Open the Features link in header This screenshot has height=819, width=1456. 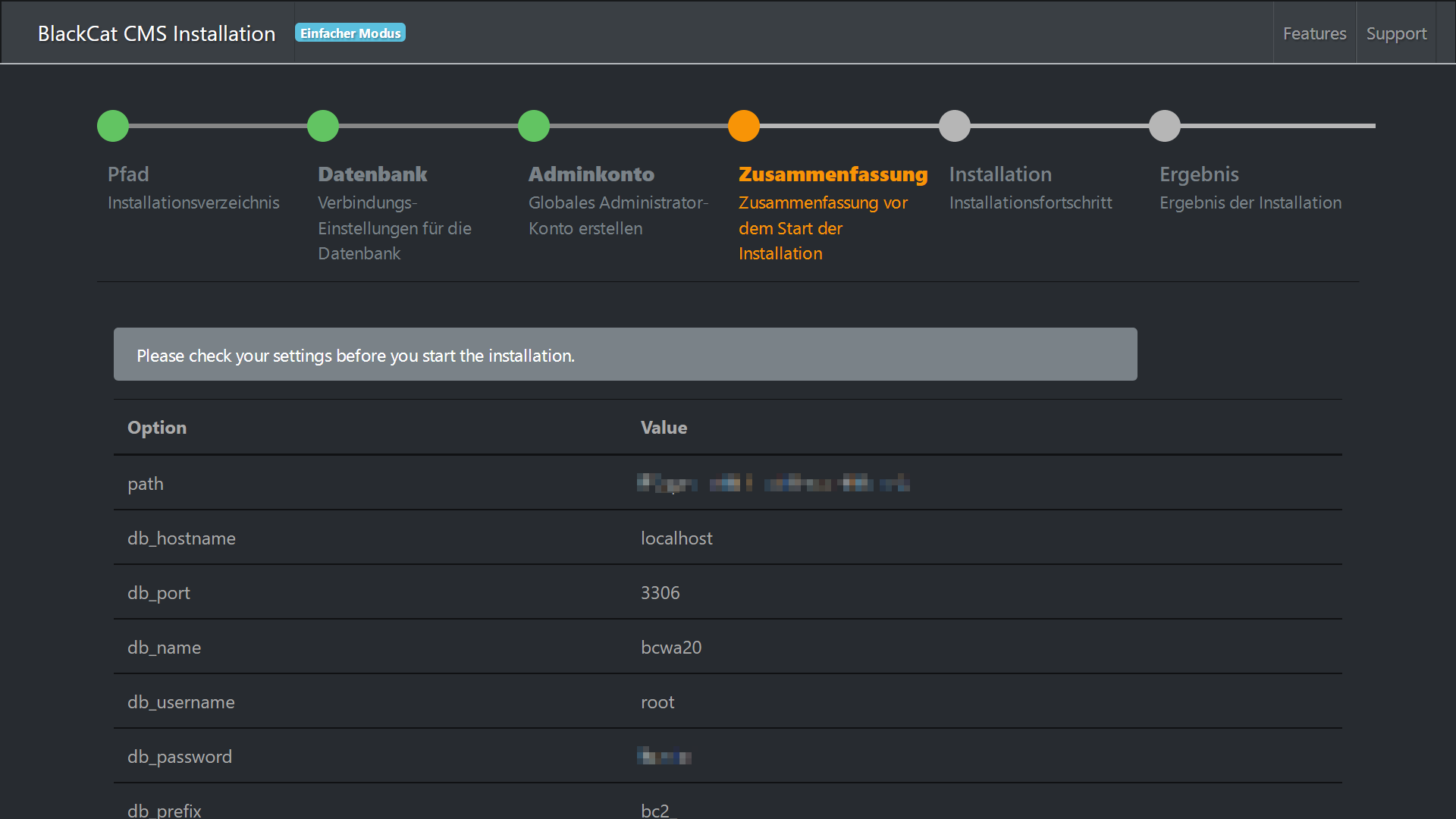[1314, 33]
